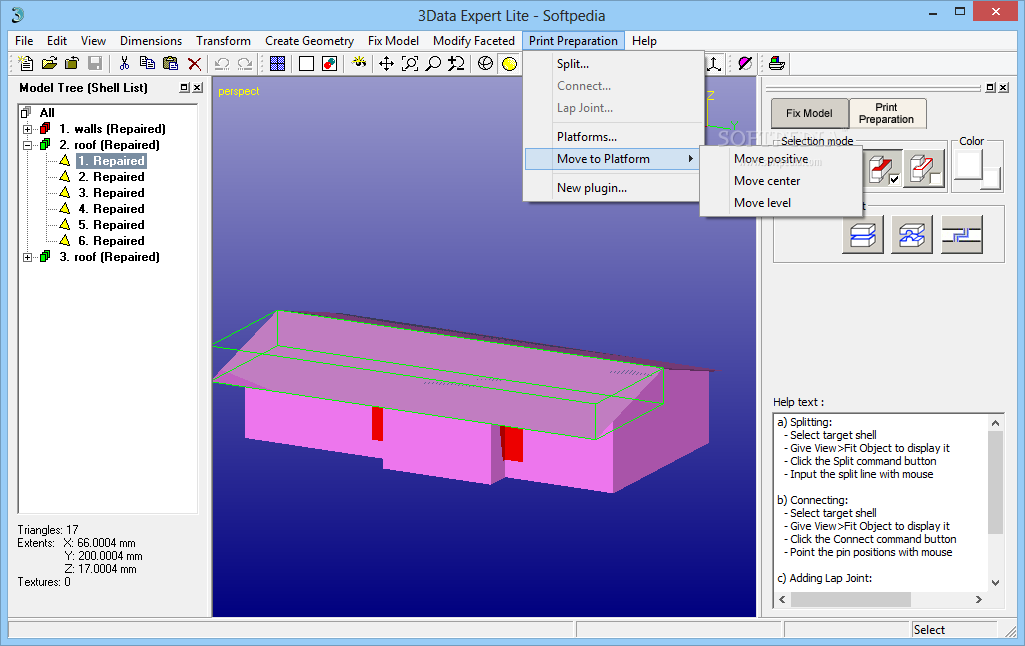Click the curved split Connect command icon
Viewport: 1025px width, 646px height.
tap(912, 234)
